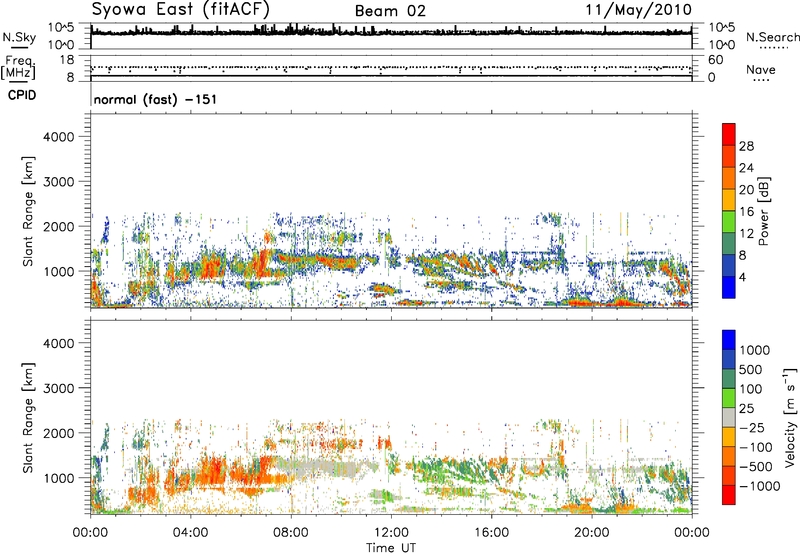The image size is (800, 554).
Task: Click the 'Nave' legend label
Action: (x=761, y=69)
